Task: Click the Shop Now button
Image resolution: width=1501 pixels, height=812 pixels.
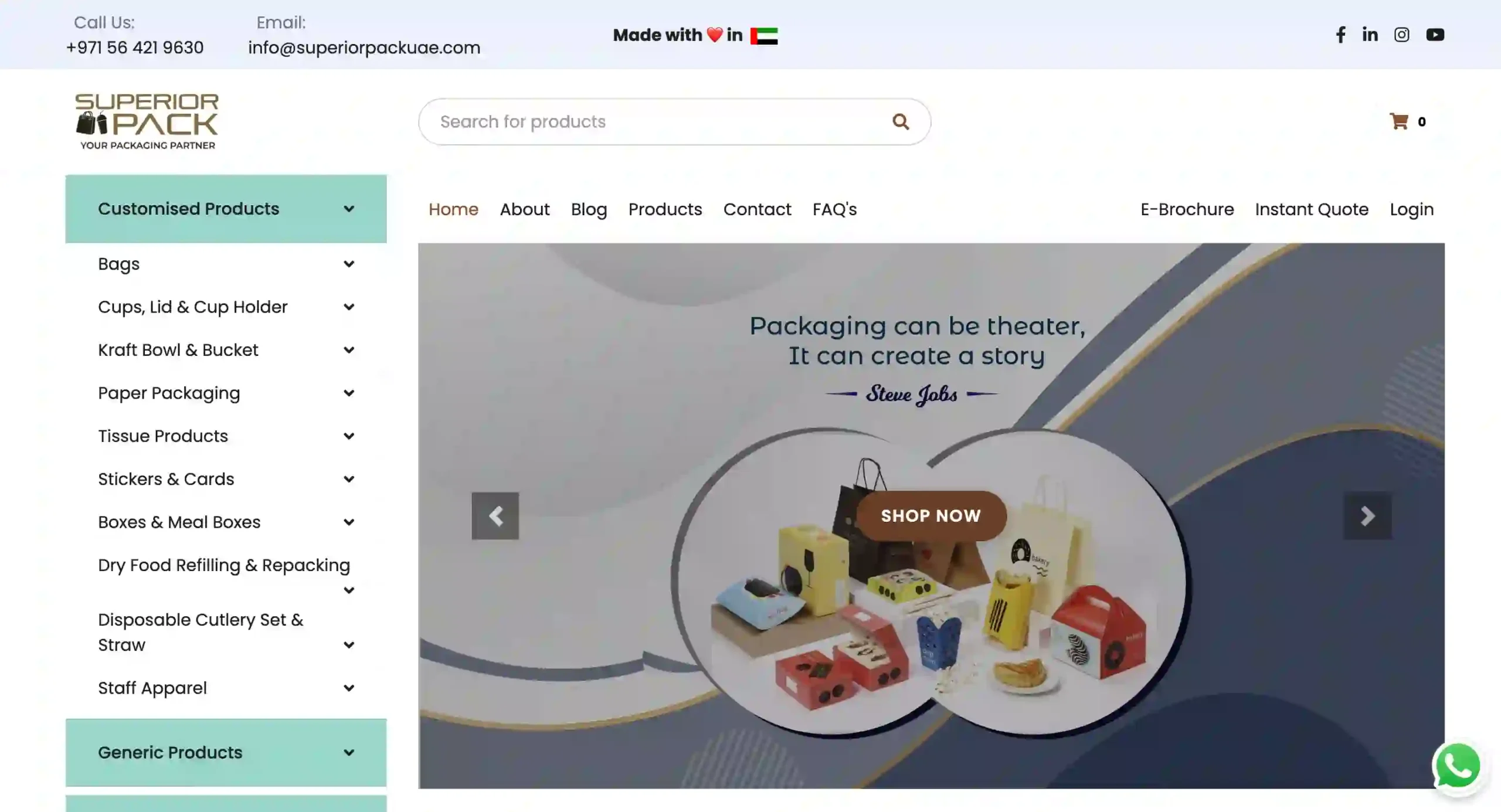Action: (x=930, y=515)
